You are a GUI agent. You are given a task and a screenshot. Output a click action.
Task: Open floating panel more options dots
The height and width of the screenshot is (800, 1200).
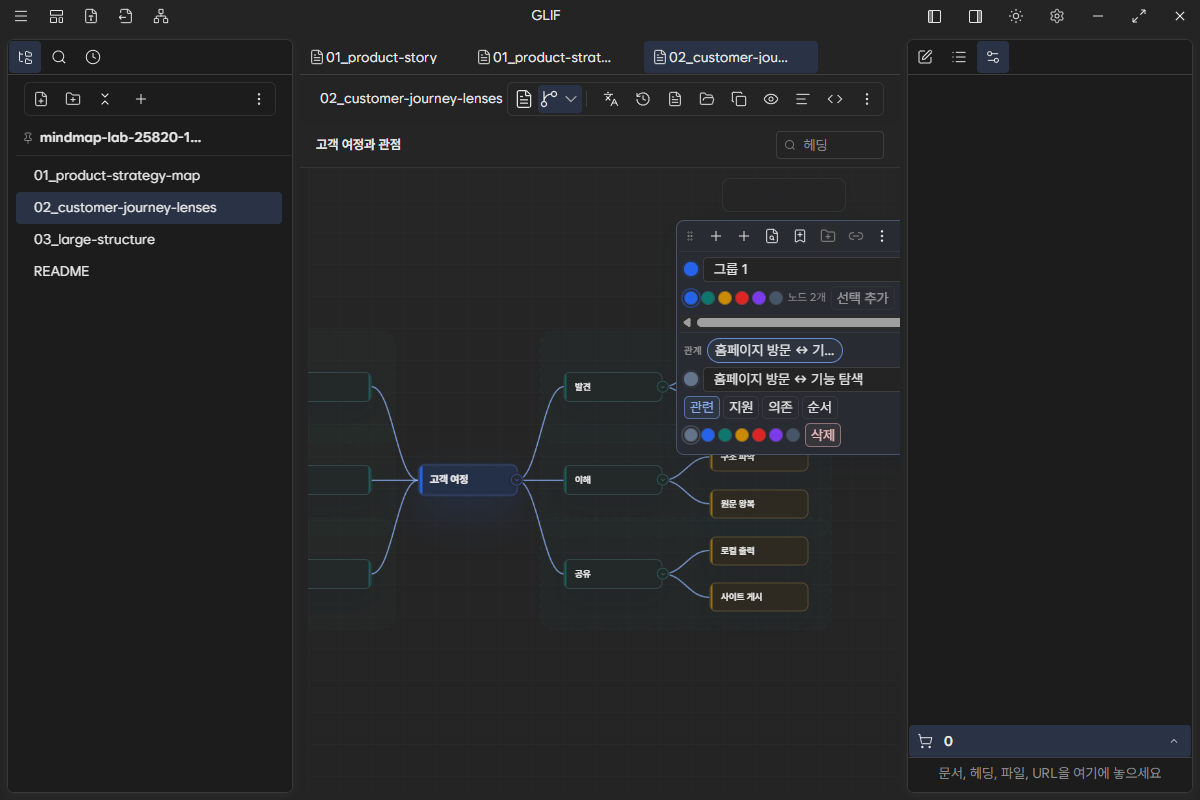882,236
